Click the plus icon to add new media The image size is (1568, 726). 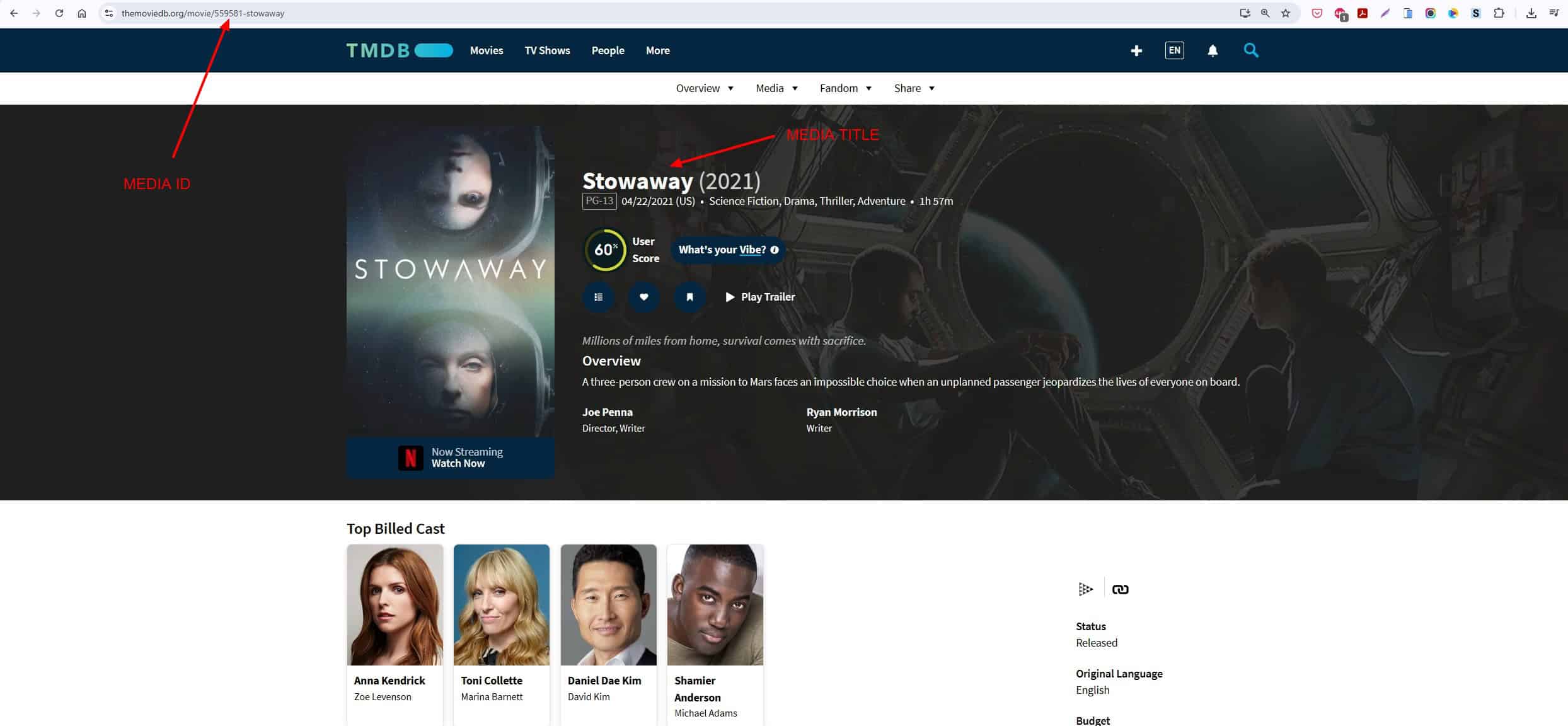(1136, 50)
